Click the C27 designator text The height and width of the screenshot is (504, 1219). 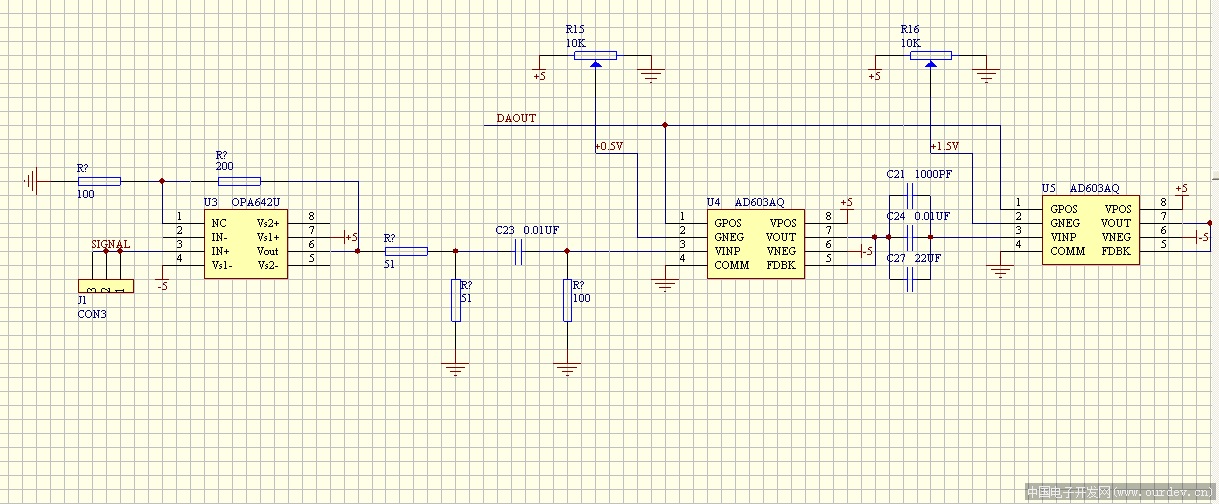[896, 258]
